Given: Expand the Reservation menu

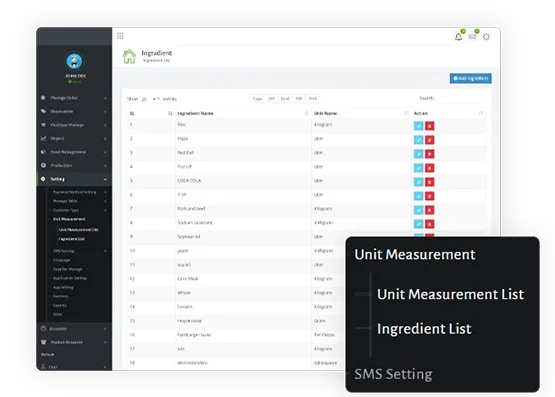Looking at the screenshot, I should pos(74,111).
